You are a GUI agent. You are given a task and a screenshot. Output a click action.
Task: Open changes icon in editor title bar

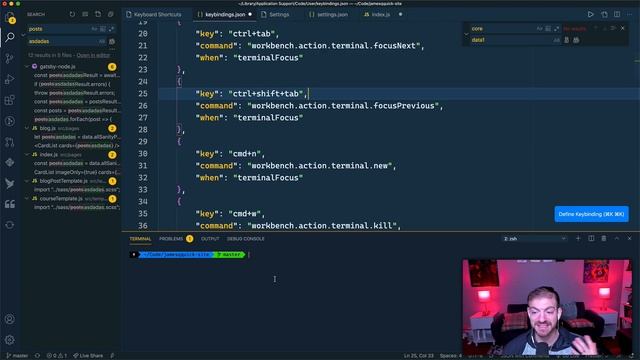click(604, 14)
